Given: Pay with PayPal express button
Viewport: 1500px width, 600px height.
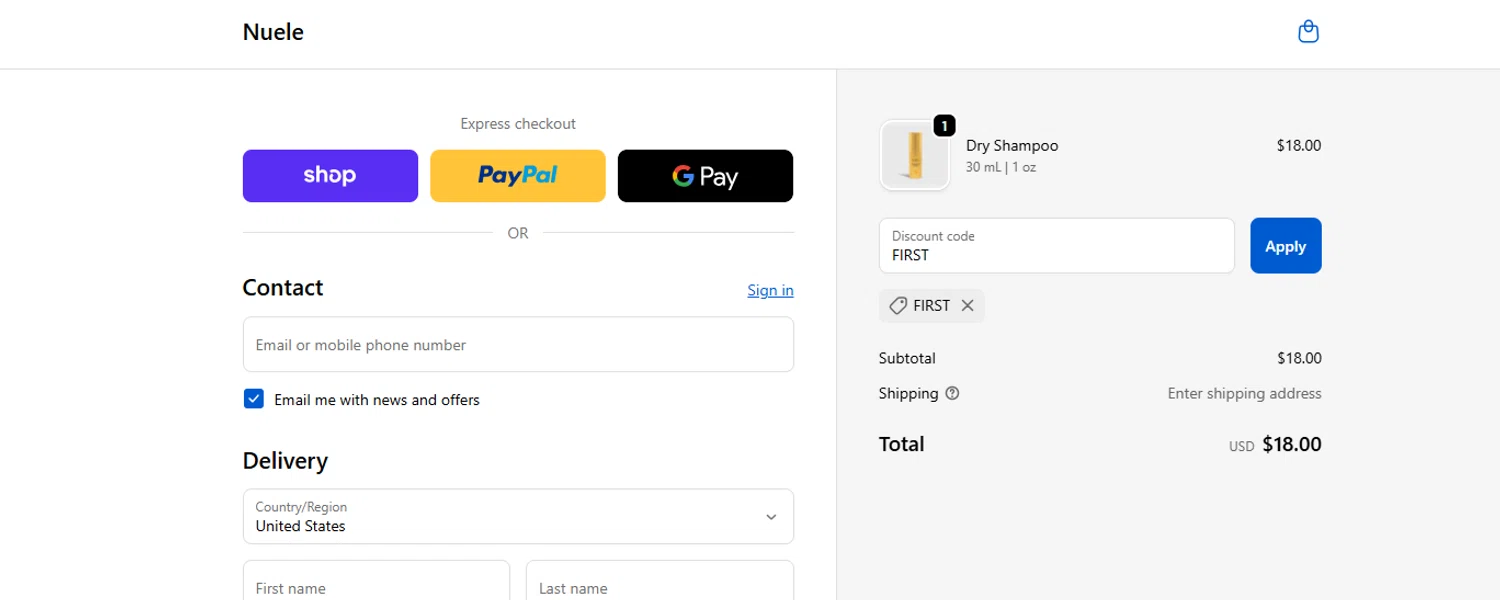Looking at the screenshot, I should pyautogui.click(x=518, y=176).
